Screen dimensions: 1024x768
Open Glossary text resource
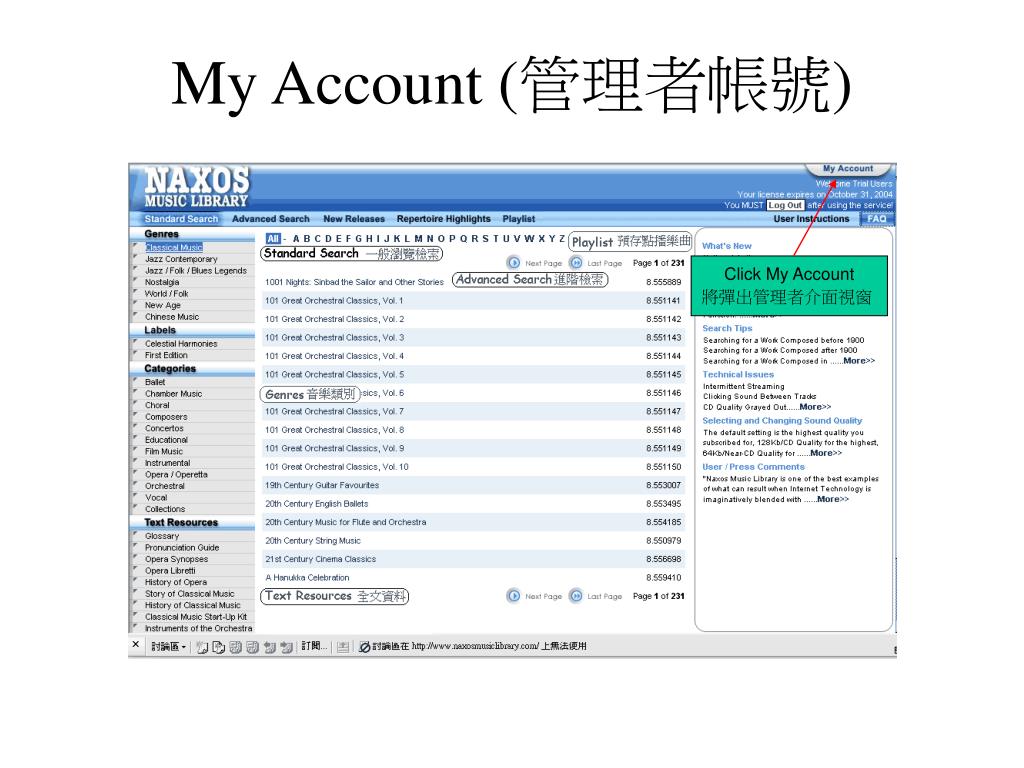click(x=162, y=536)
